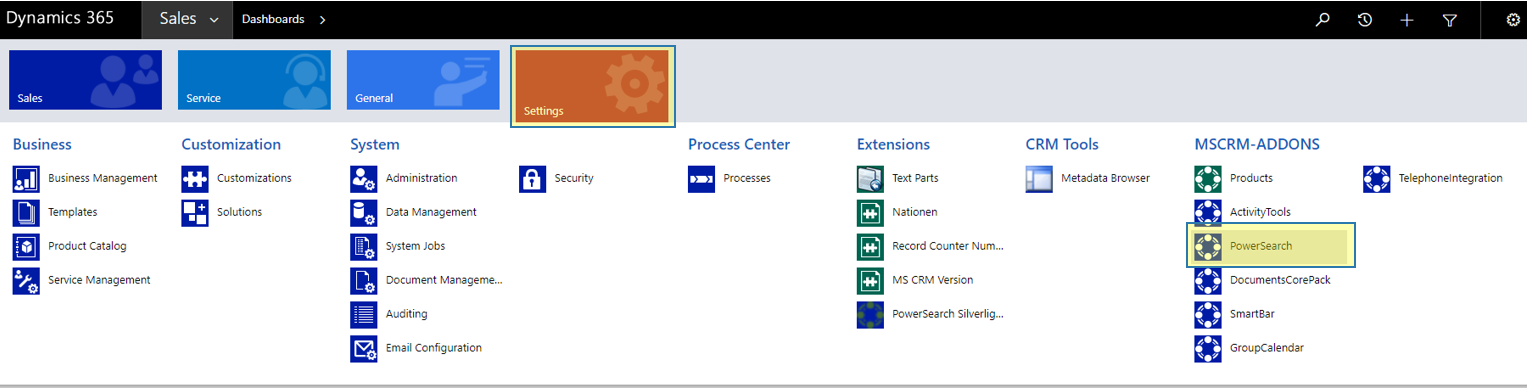
Task: Open advanced find funnel icon
Action: coord(1450,19)
